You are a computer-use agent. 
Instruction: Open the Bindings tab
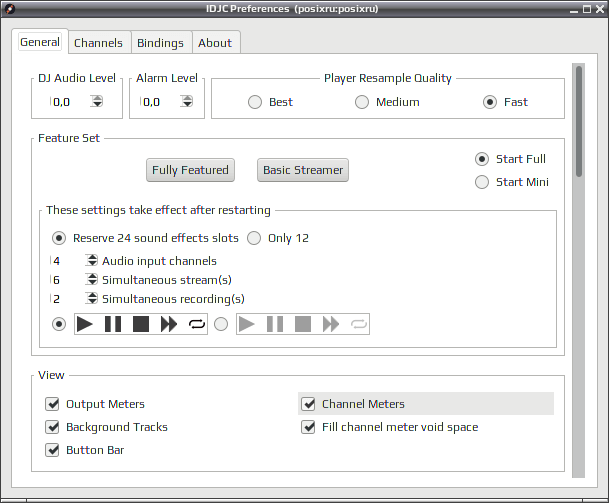tap(160, 43)
